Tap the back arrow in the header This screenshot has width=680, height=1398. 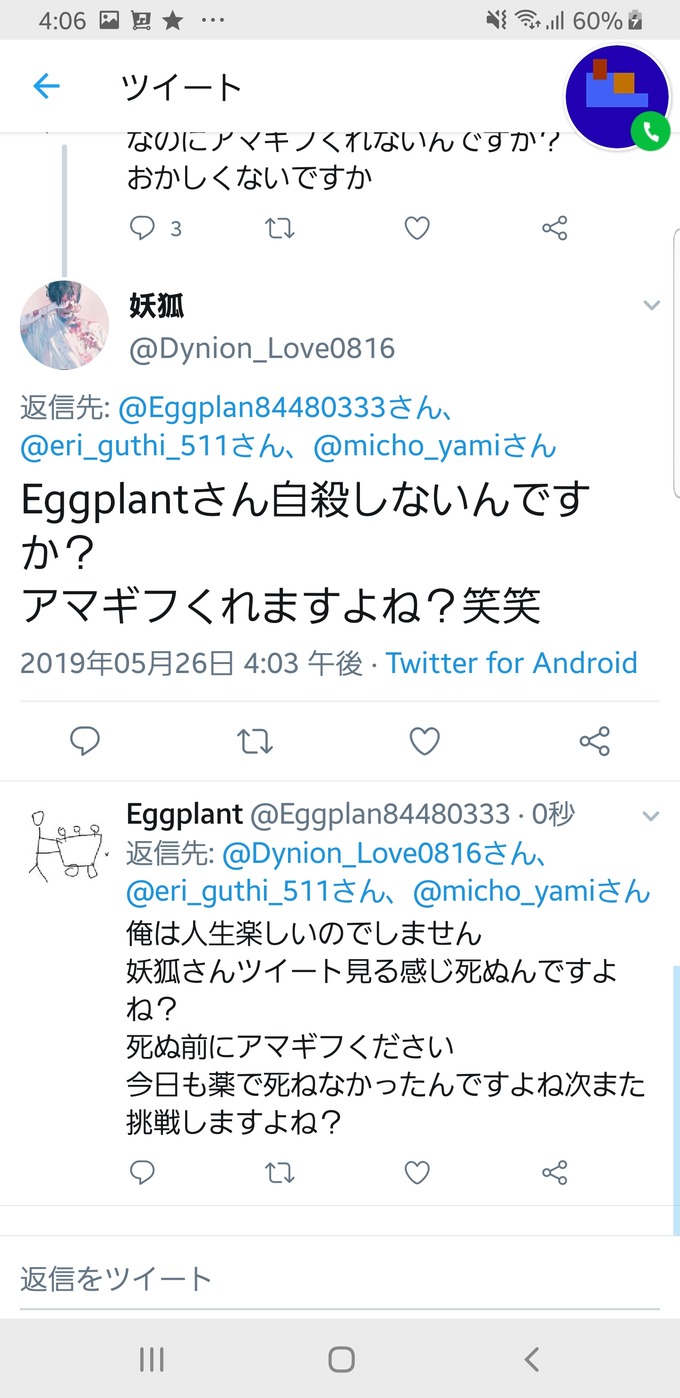pos(47,87)
